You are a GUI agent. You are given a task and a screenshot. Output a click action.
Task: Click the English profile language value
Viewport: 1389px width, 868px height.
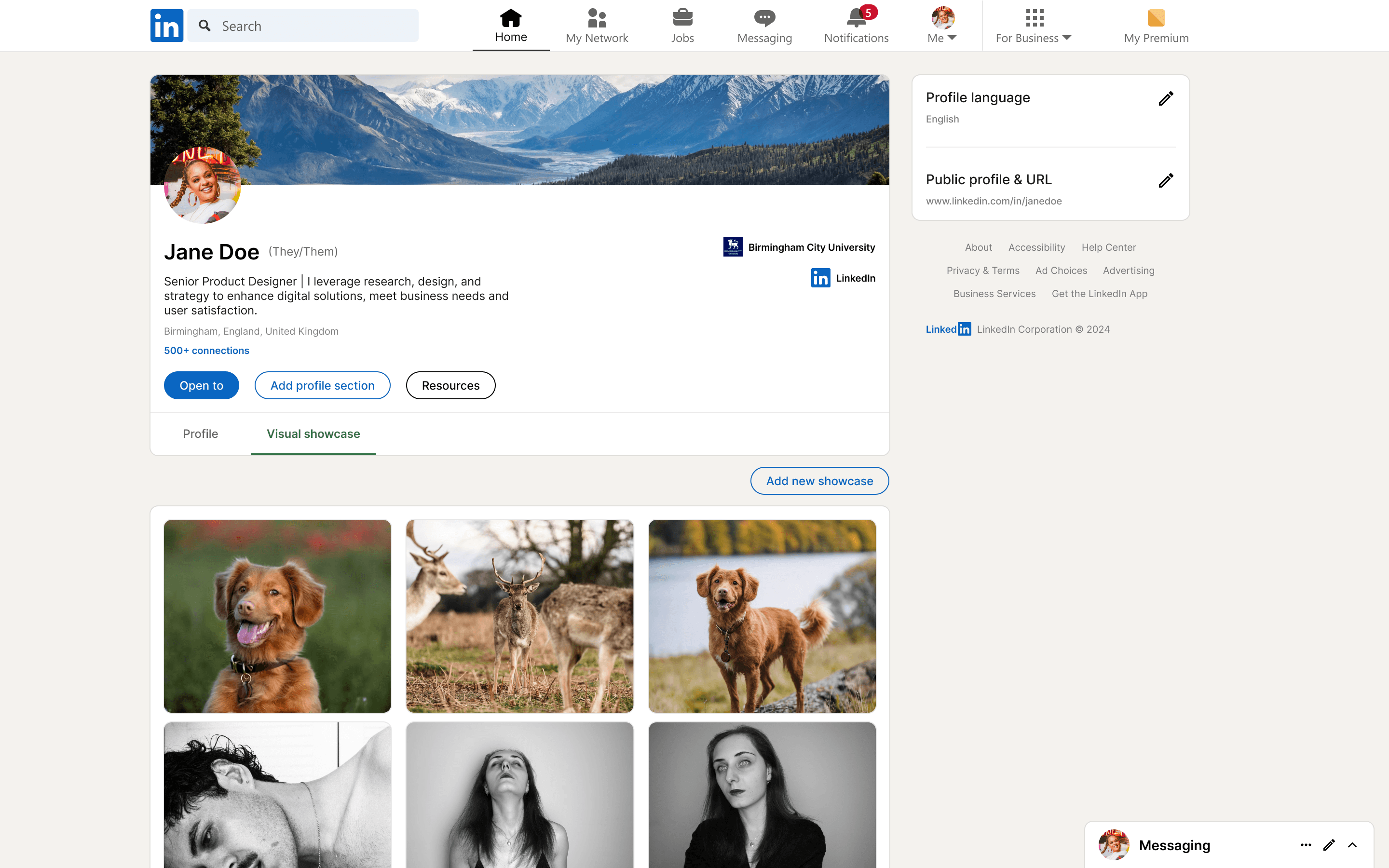942,119
